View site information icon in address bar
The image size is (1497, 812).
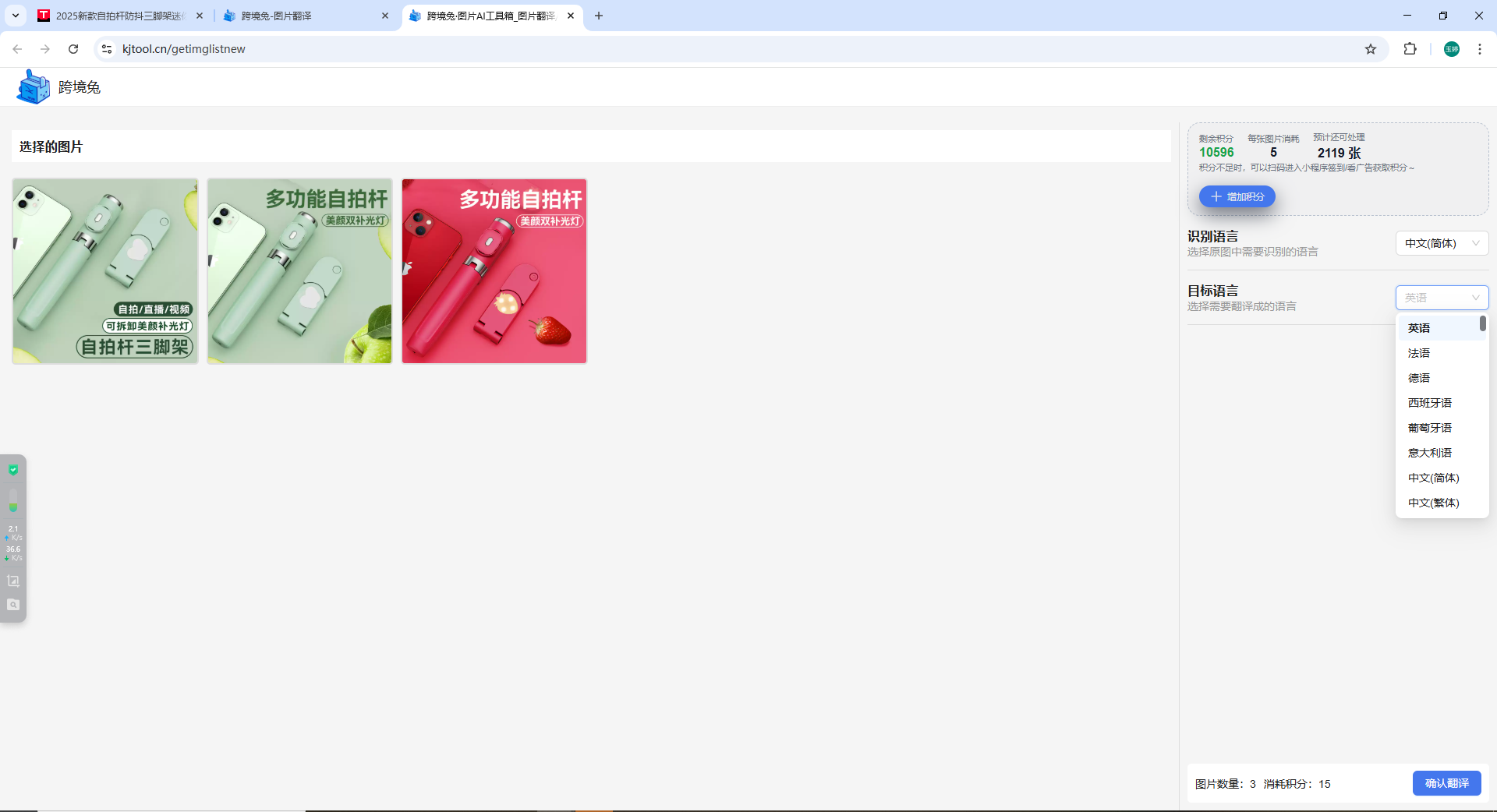pyautogui.click(x=107, y=49)
